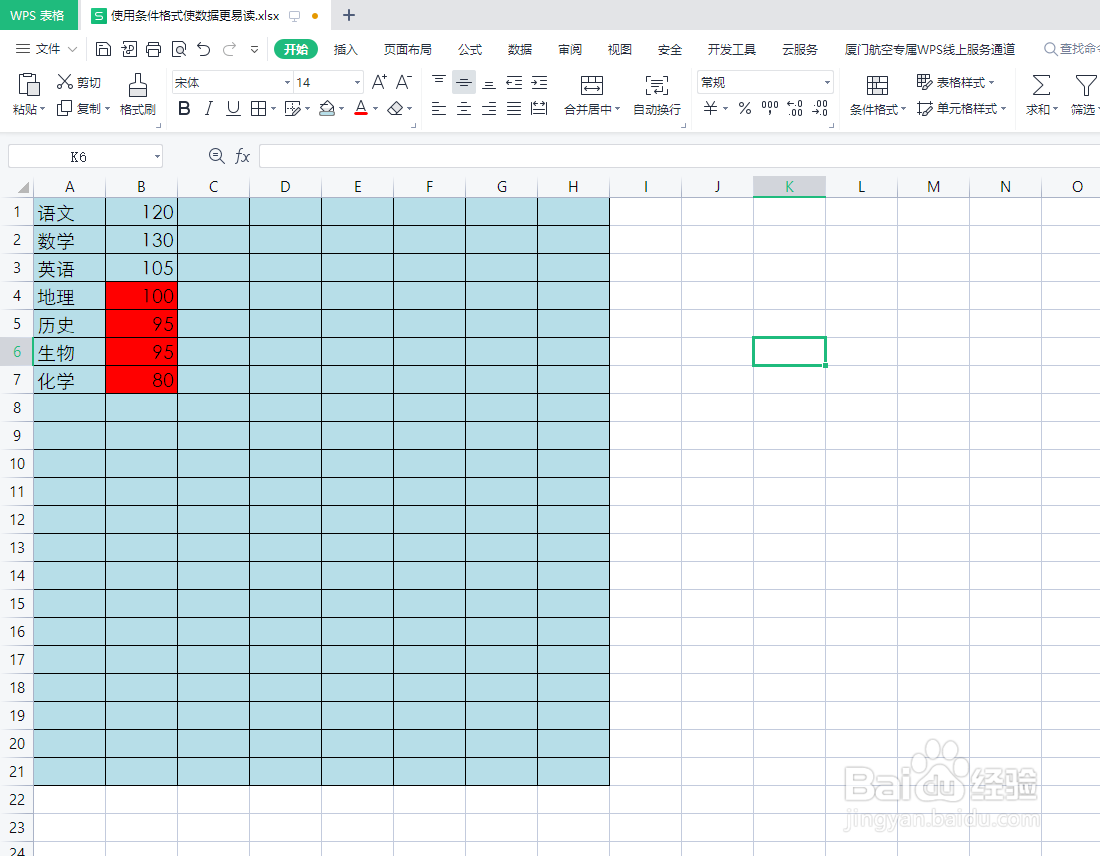Open the font size dropdown 14
This screenshot has height=856, width=1100.
tap(357, 82)
